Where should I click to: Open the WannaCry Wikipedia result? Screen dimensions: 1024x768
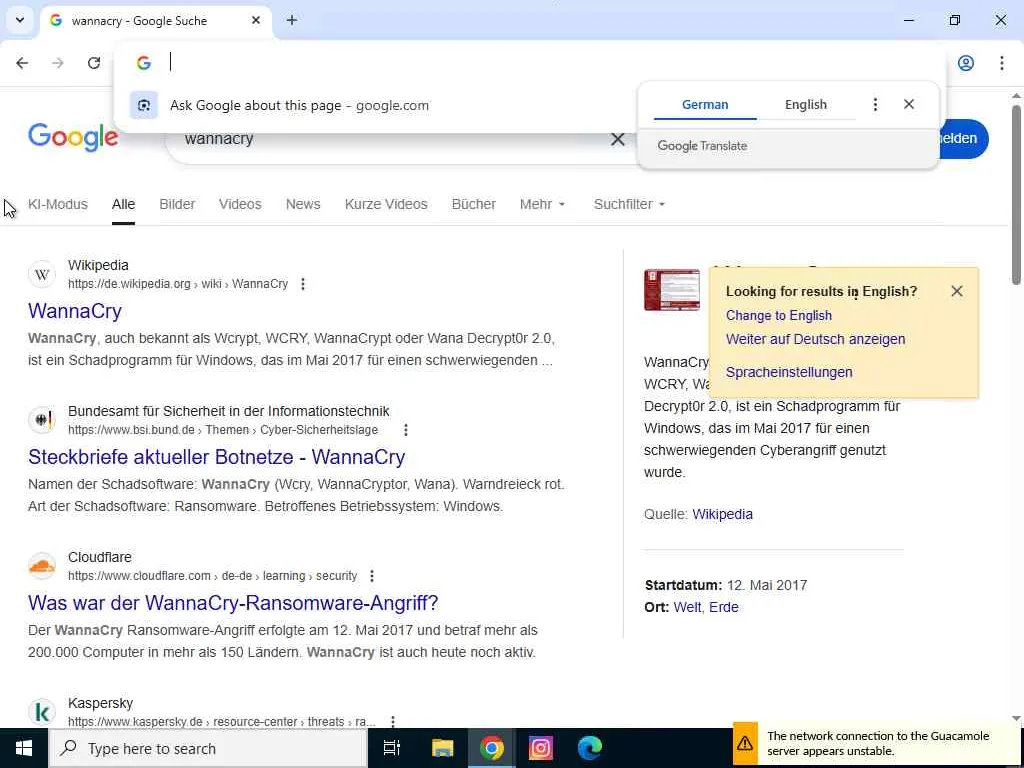74,311
